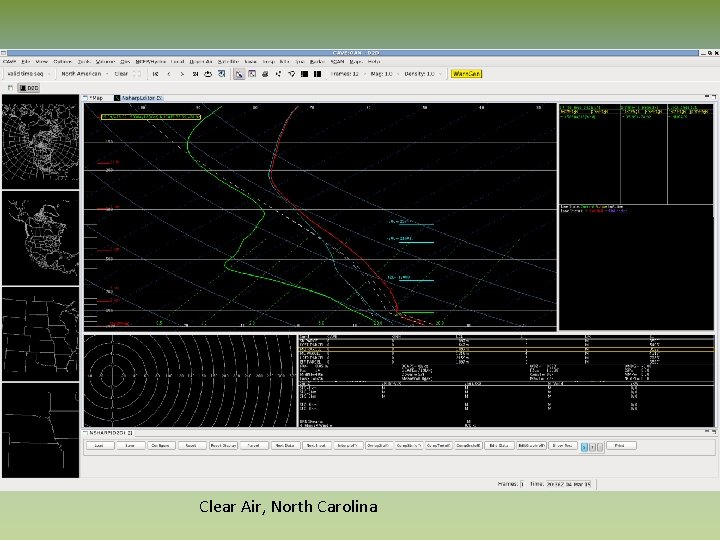The image size is (720, 540).
Task: Click the Clear button in toolbar
Action: (x=121, y=74)
